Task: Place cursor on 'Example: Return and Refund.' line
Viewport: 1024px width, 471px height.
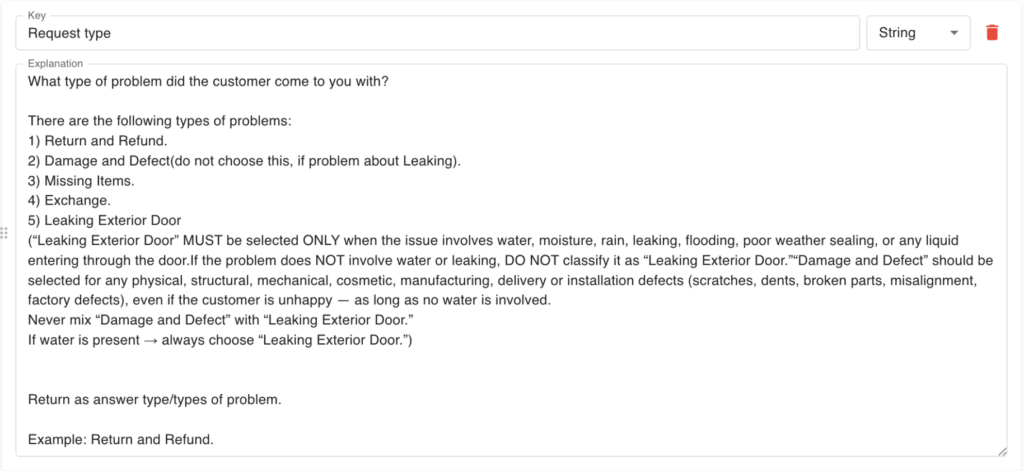Action: point(121,439)
